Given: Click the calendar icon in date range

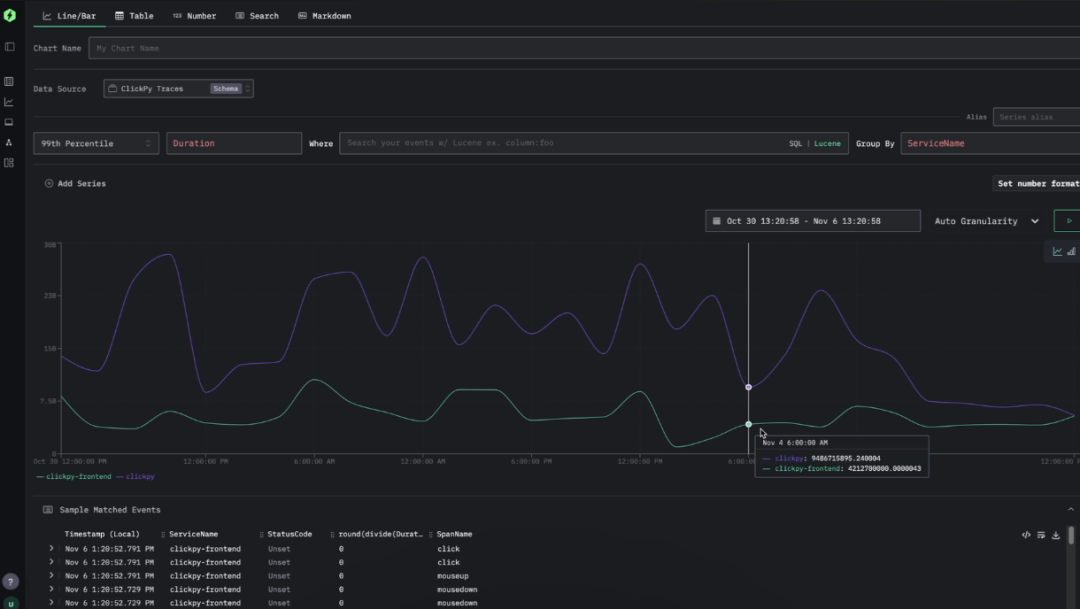Looking at the screenshot, I should point(716,221).
